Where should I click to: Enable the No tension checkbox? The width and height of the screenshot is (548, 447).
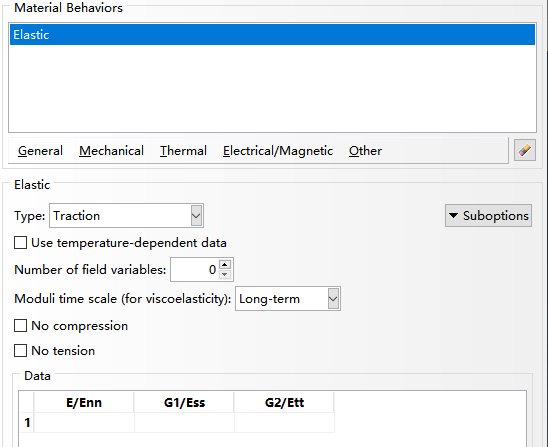20,351
